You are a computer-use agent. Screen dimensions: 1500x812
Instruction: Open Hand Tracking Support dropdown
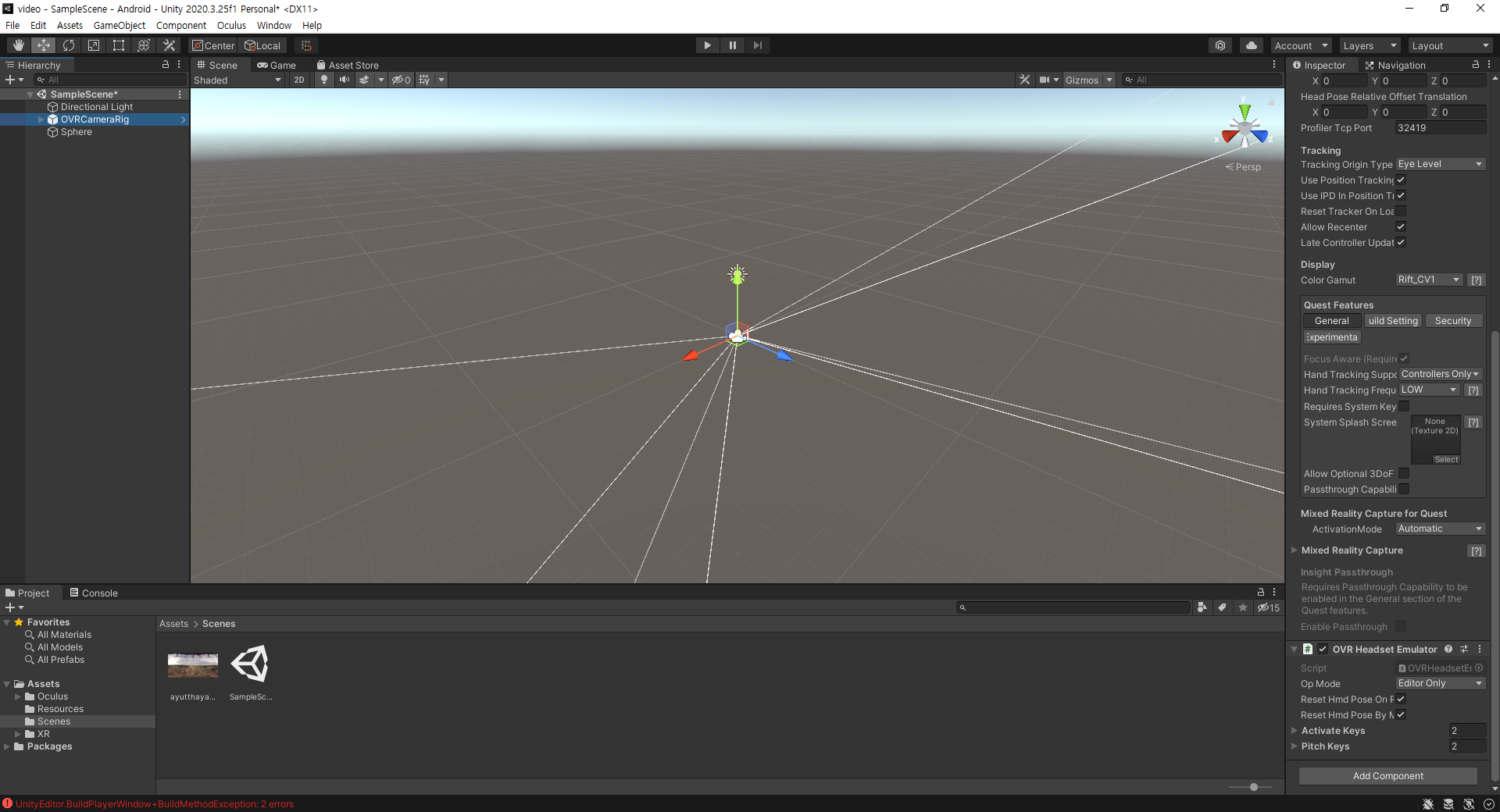click(1441, 374)
